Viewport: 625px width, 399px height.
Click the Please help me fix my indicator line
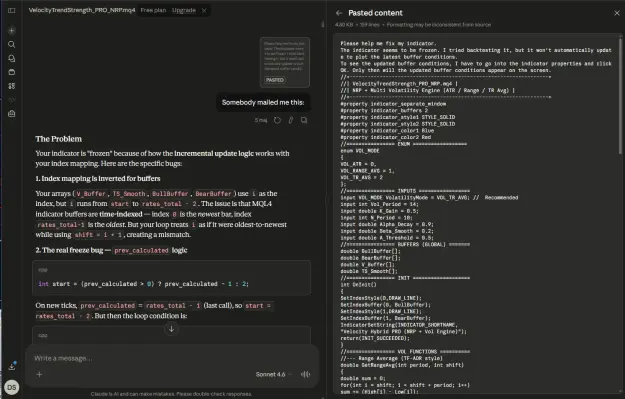pyautogui.click(x=388, y=43)
